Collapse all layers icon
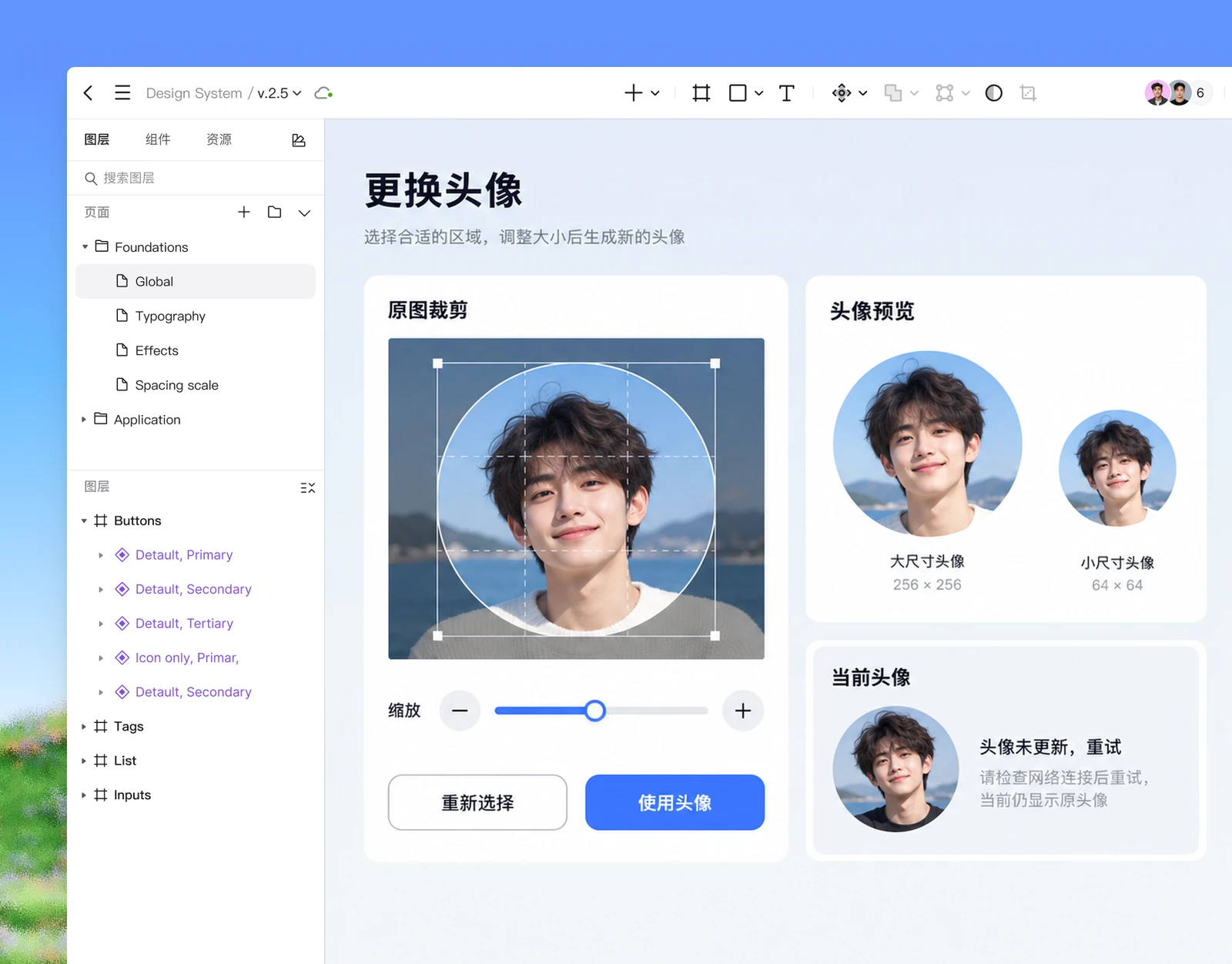Viewport: 1232px width, 964px height. click(x=308, y=487)
